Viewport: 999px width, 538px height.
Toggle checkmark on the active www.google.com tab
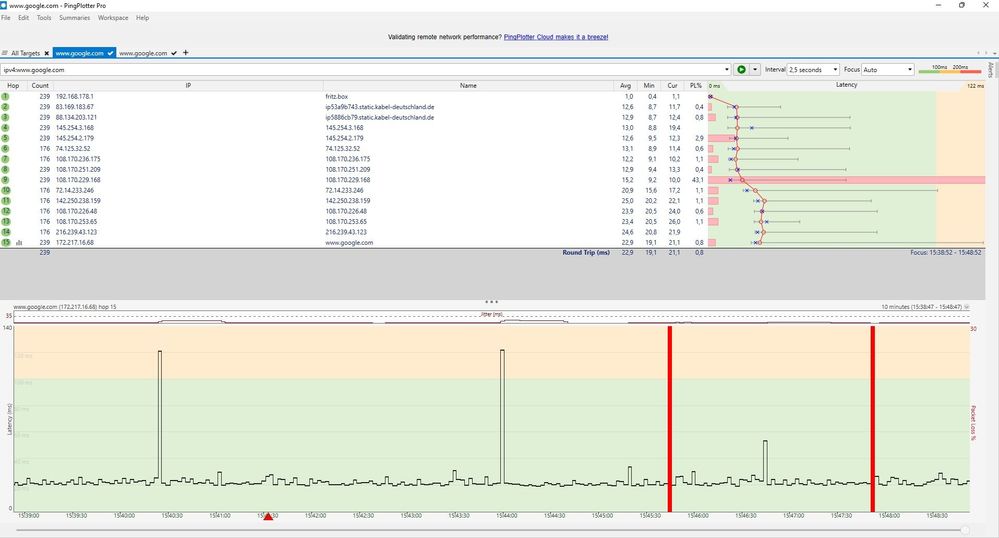pyautogui.click(x=110, y=54)
